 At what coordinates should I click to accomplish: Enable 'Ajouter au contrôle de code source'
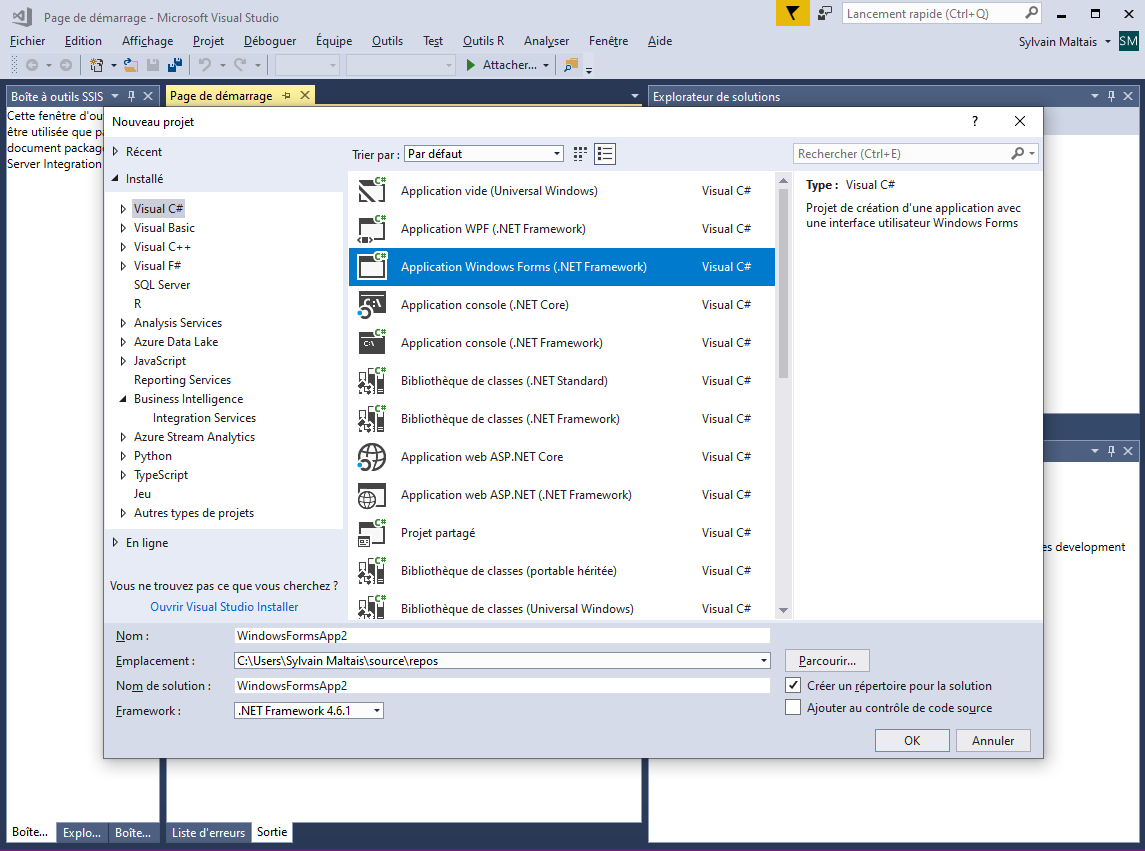793,706
